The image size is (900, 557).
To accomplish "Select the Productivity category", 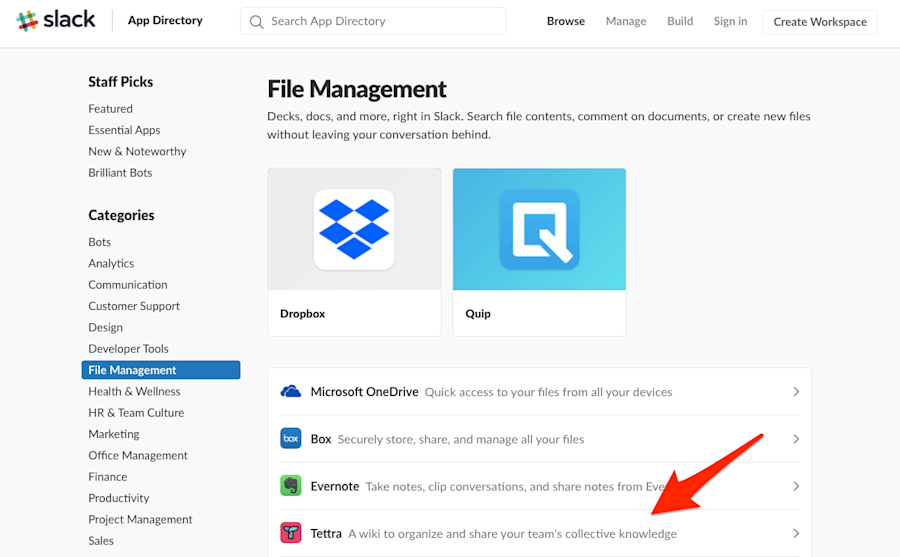I will 118,498.
